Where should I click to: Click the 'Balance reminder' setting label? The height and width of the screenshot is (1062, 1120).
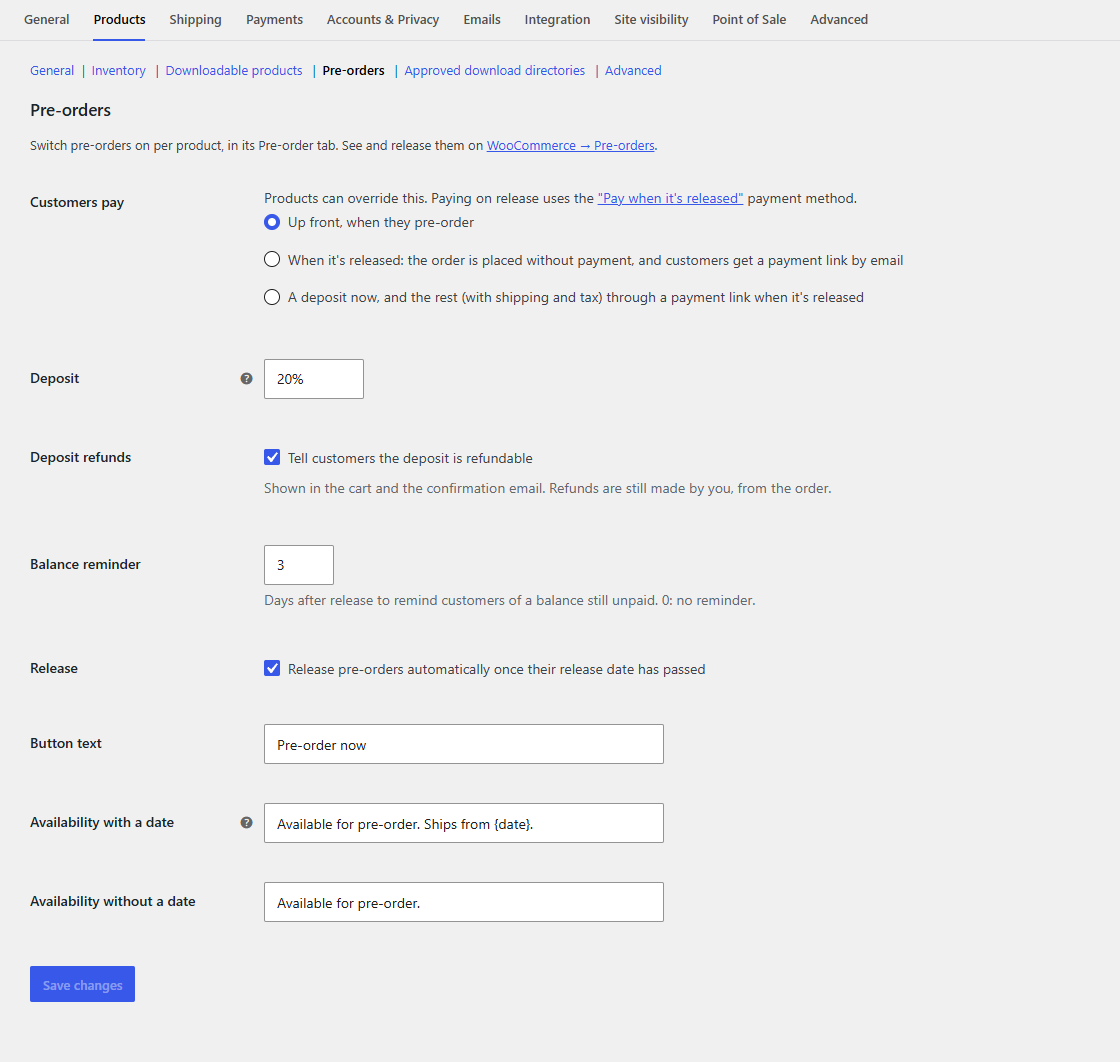[x=85, y=564]
